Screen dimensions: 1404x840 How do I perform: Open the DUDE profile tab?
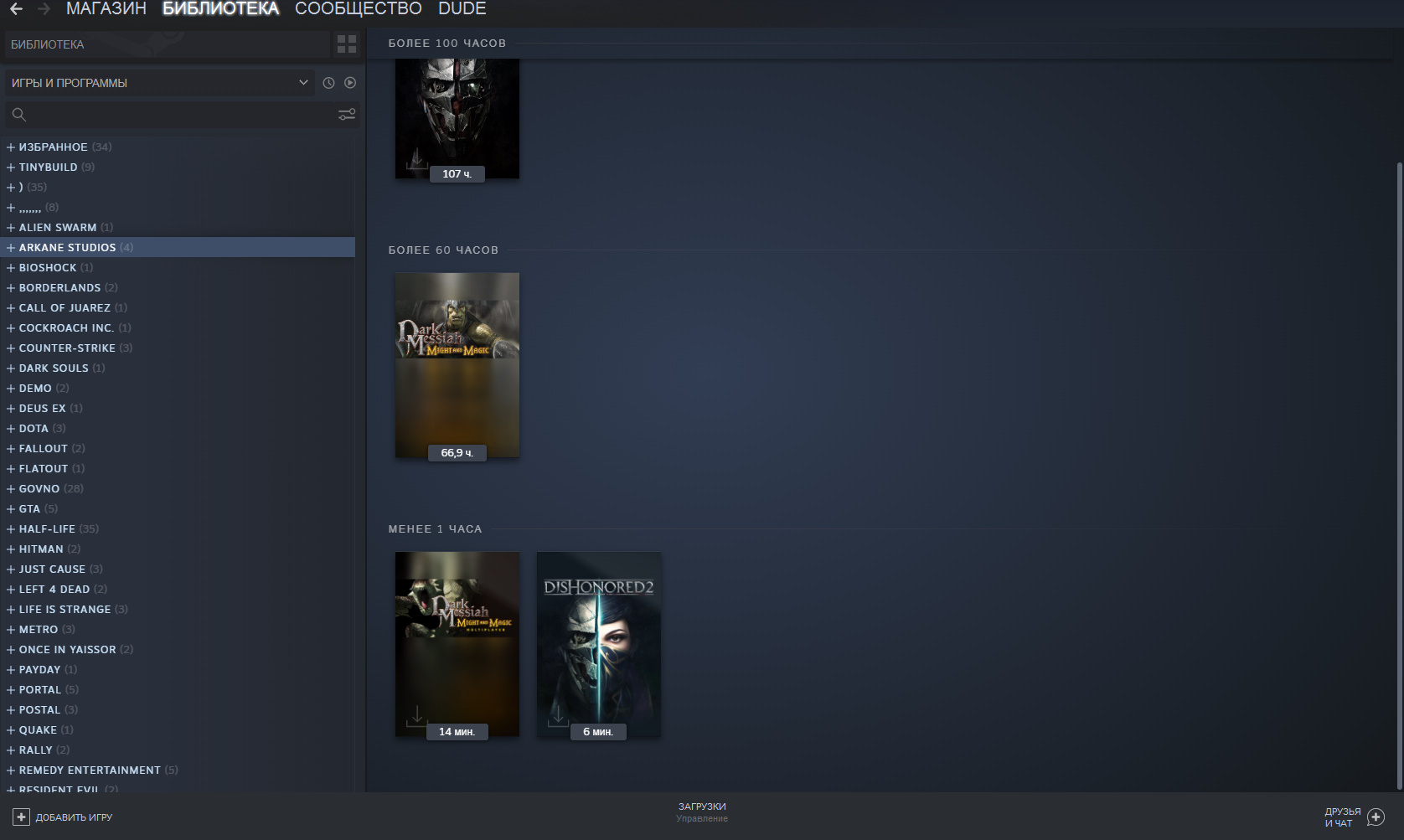(x=462, y=9)
